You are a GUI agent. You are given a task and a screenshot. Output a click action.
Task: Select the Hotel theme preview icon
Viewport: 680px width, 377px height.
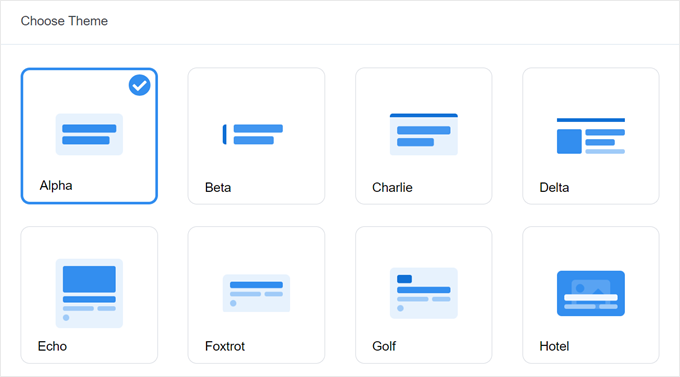pos(591,293)
